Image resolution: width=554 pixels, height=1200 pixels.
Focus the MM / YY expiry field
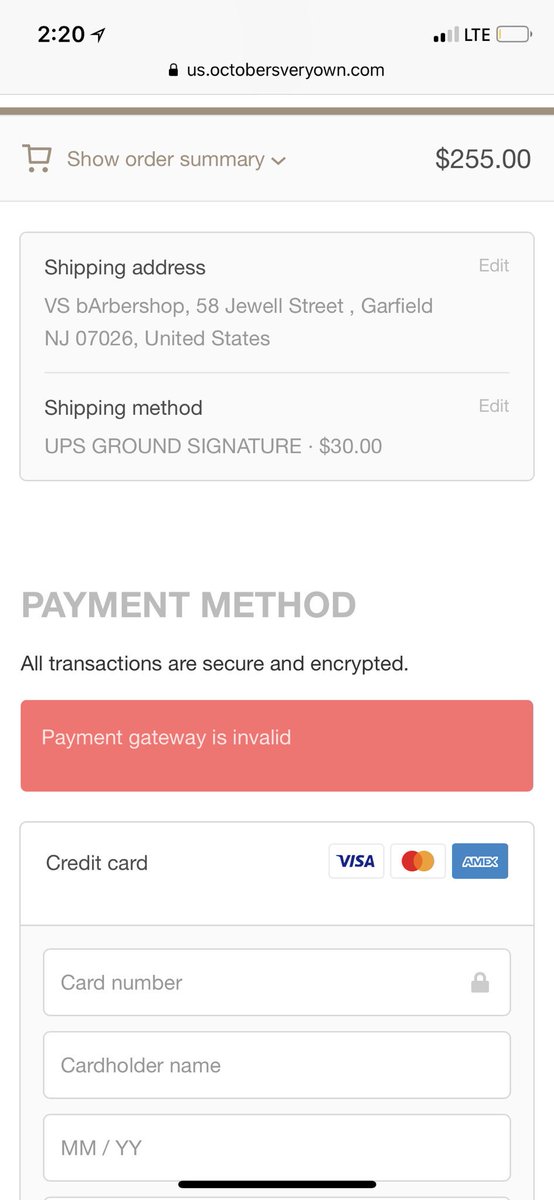(x=277, y=1149)
